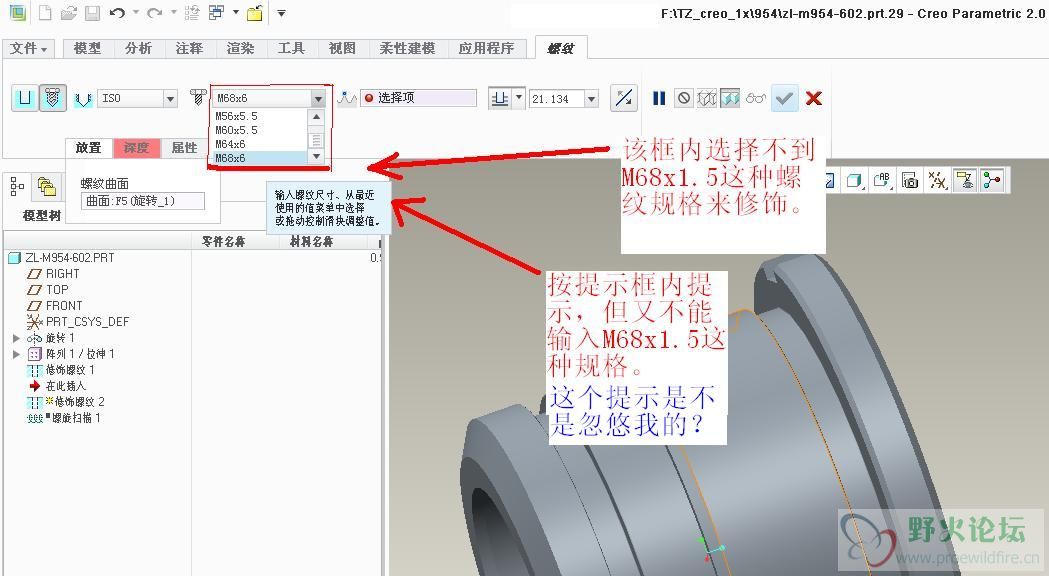
Task: Click the 曲面:F5(旋转_1) thread surface field
Action: (142, 201)
